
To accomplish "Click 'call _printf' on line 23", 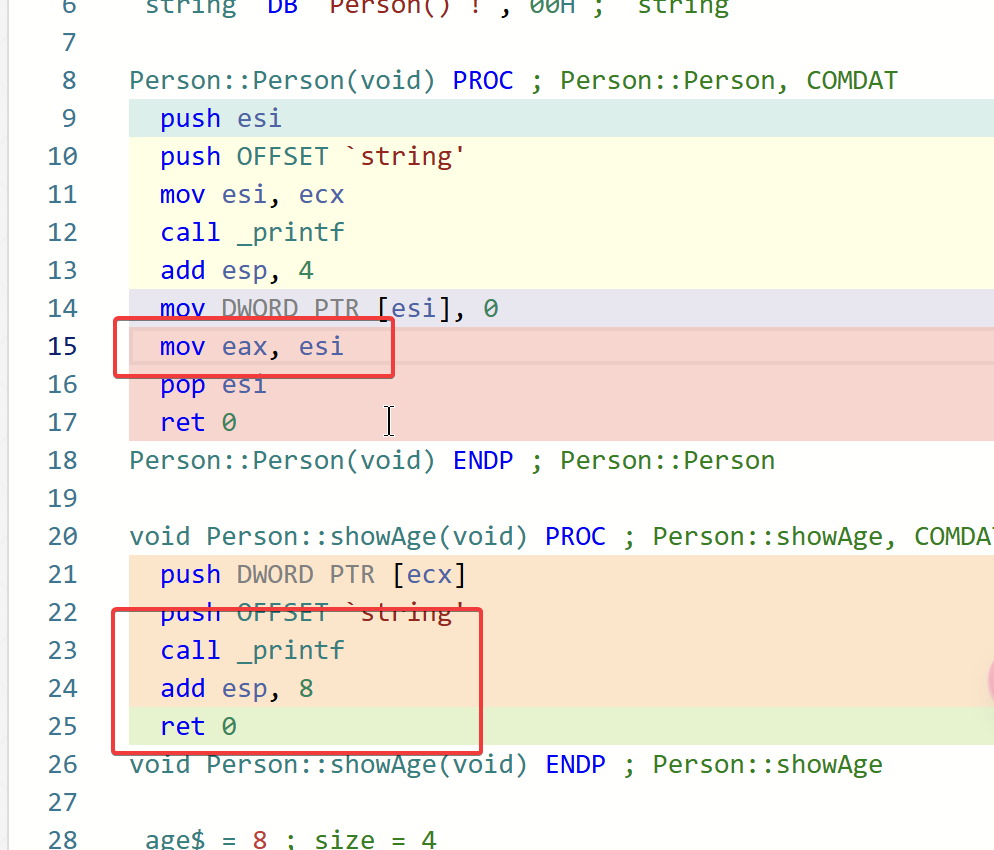I will click(x=252, y=651).
